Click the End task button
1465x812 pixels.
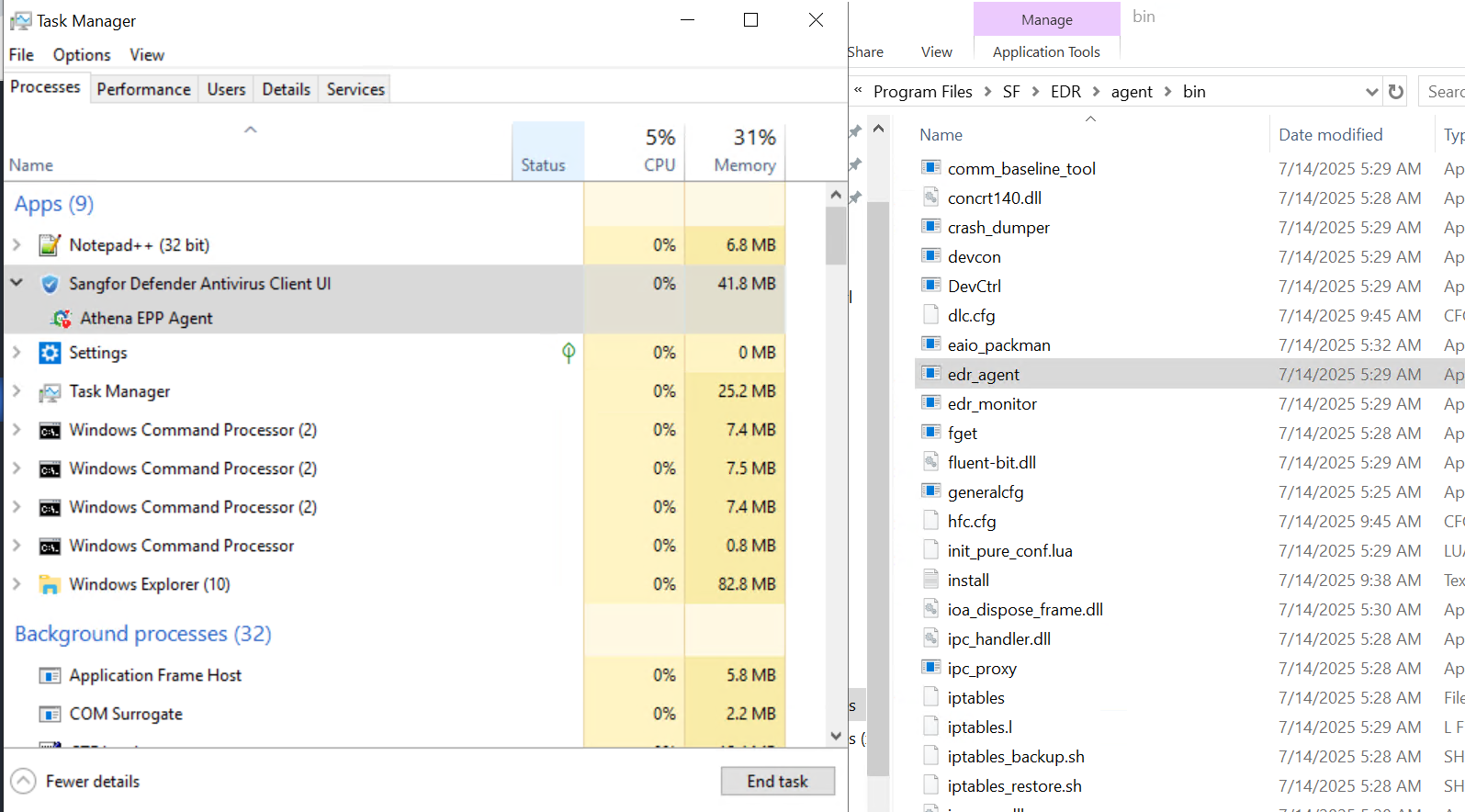(778, 782)
